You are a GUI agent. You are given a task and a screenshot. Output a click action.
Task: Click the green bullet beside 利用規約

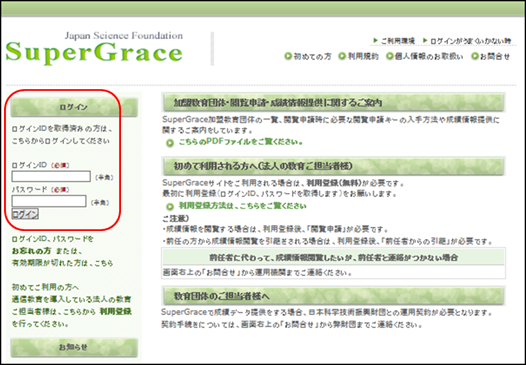click(x=342, y=56)
